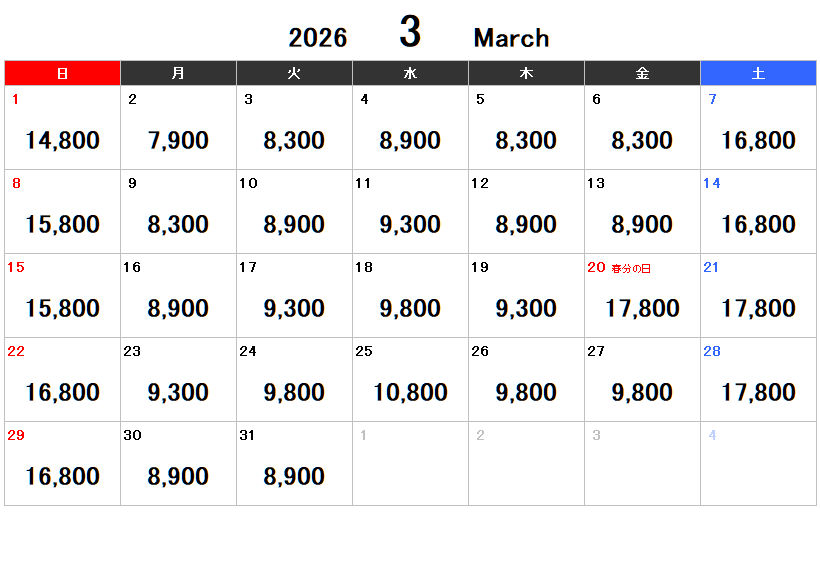Click the Monday header 月
The image size is (820, 580).
[178, 73]
